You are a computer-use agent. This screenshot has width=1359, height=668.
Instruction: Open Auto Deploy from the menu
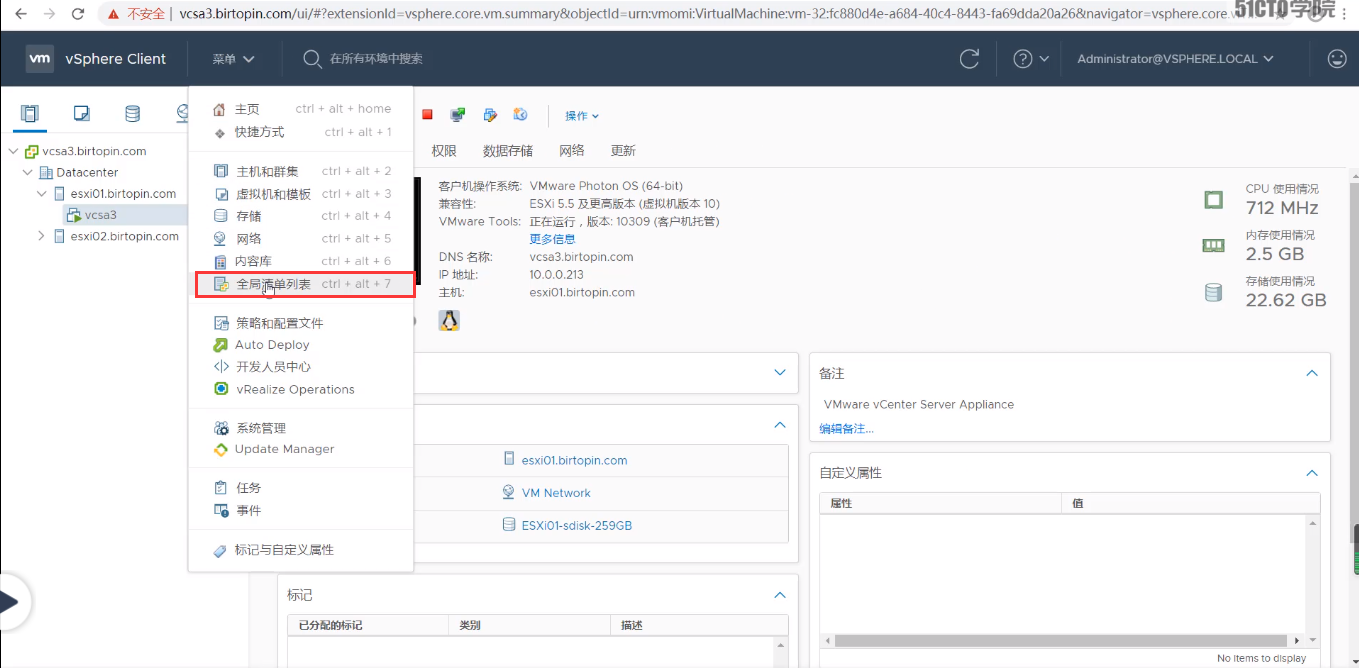[x=301, y=345]
